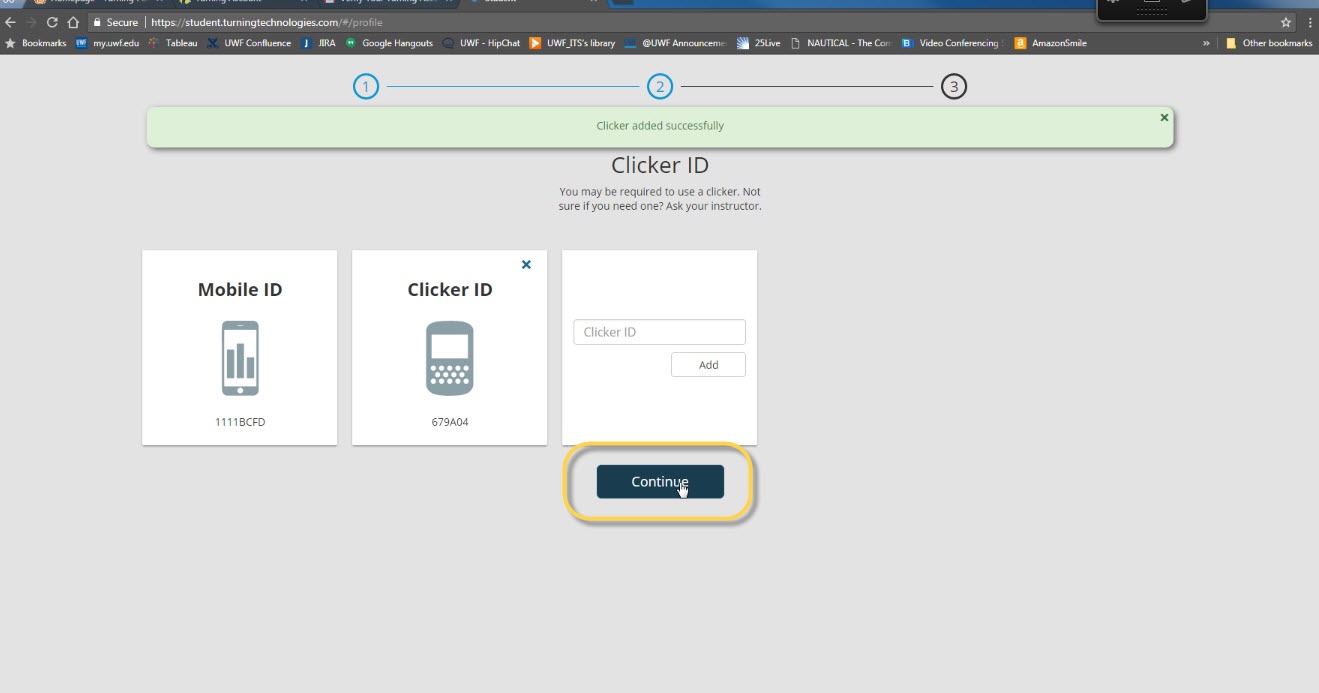Click the Mobile ID phone icon
Screen dimensions: 1319x693
point(240,358)
